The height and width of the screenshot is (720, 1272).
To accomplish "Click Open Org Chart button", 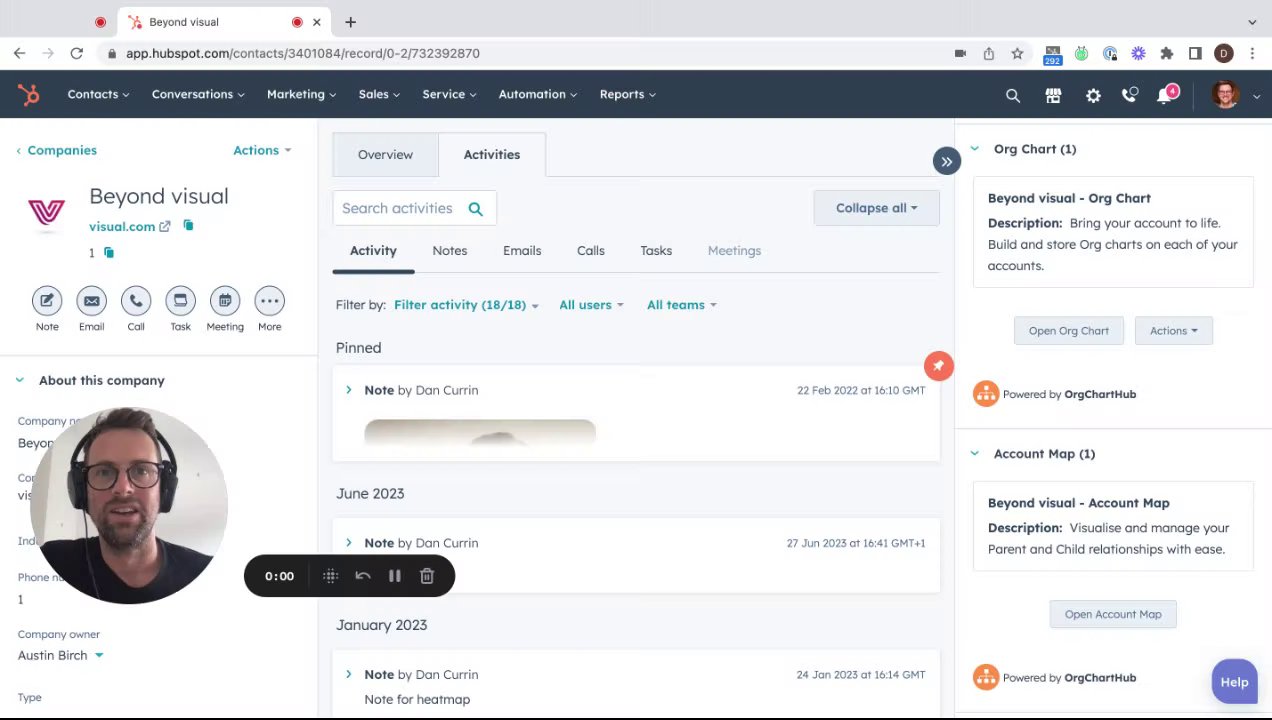I will coord(1069,331).
